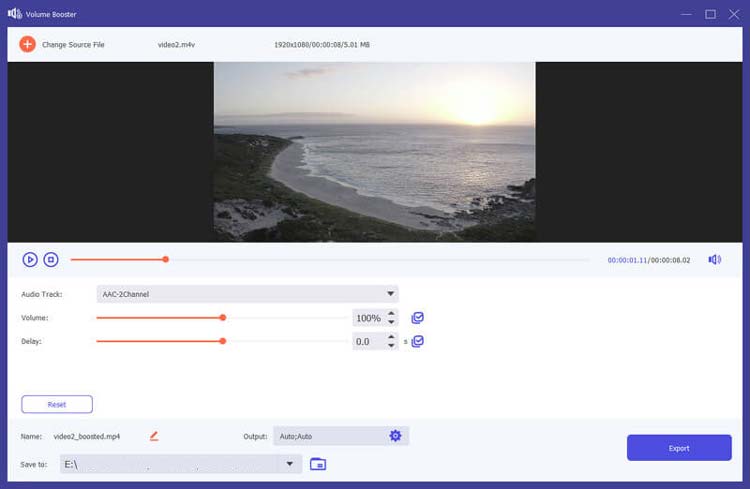The height and width of the screenshot is (489, 750).
Task: Open output settings with the gear icon
Action: (395, 435)
